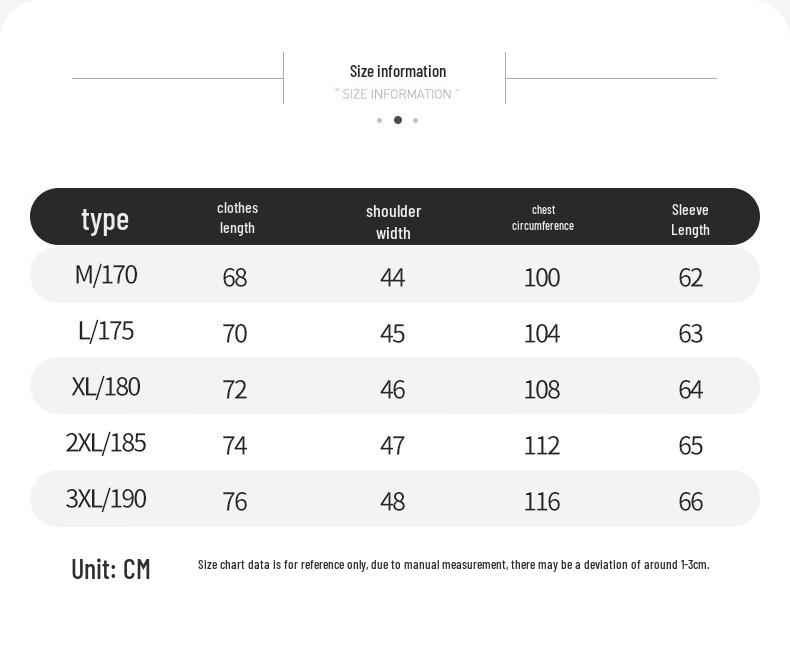This screenshot has width=790, height=654.
Task: Click the right pagination dot
Action: (415, 120)
